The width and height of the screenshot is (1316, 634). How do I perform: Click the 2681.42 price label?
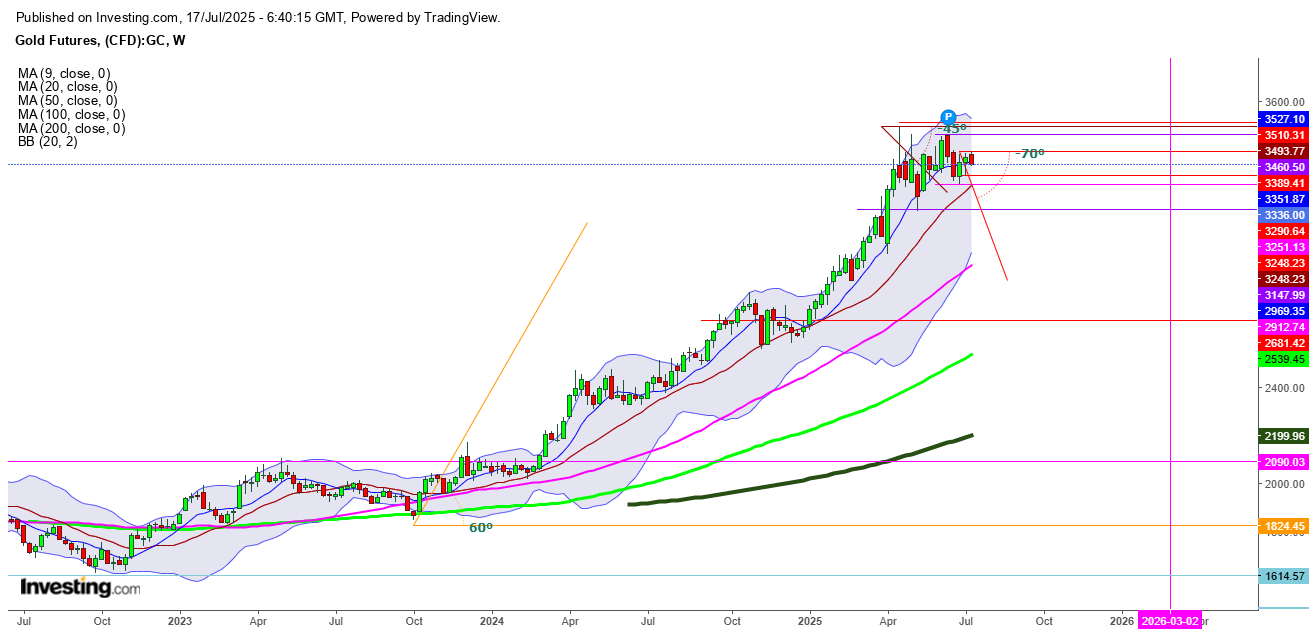[1283, 343]
